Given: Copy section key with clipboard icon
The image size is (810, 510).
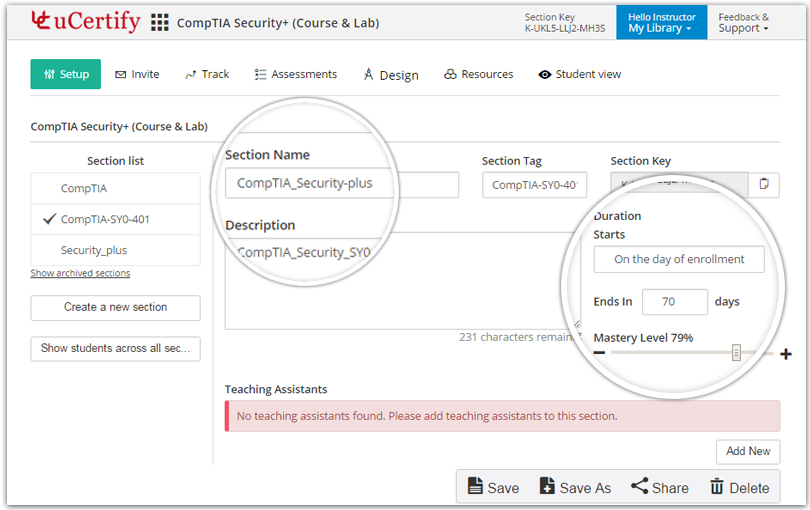Looking at the screenshot, I should click(x=764, y=184).
